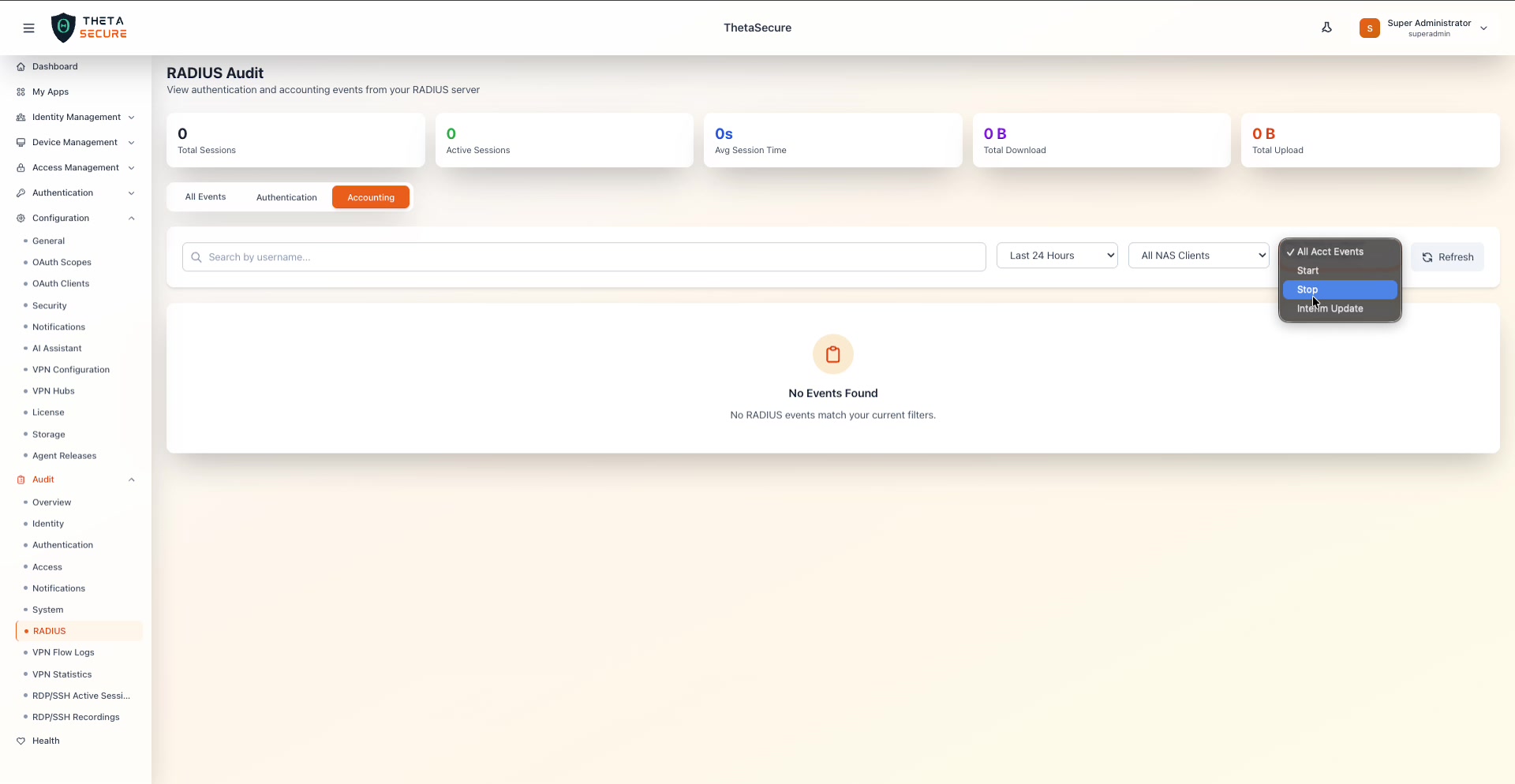Screen dimensions: 1515x784
Task: Toggle the sidebar with the hamburger icon
Action: pos(29,28)
